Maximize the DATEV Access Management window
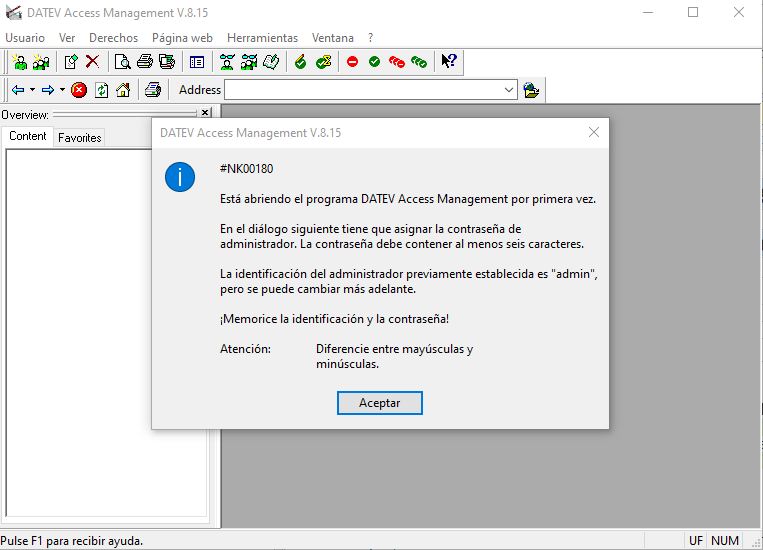763x550 pixels. pyautogui.click(x=693, y=13)
